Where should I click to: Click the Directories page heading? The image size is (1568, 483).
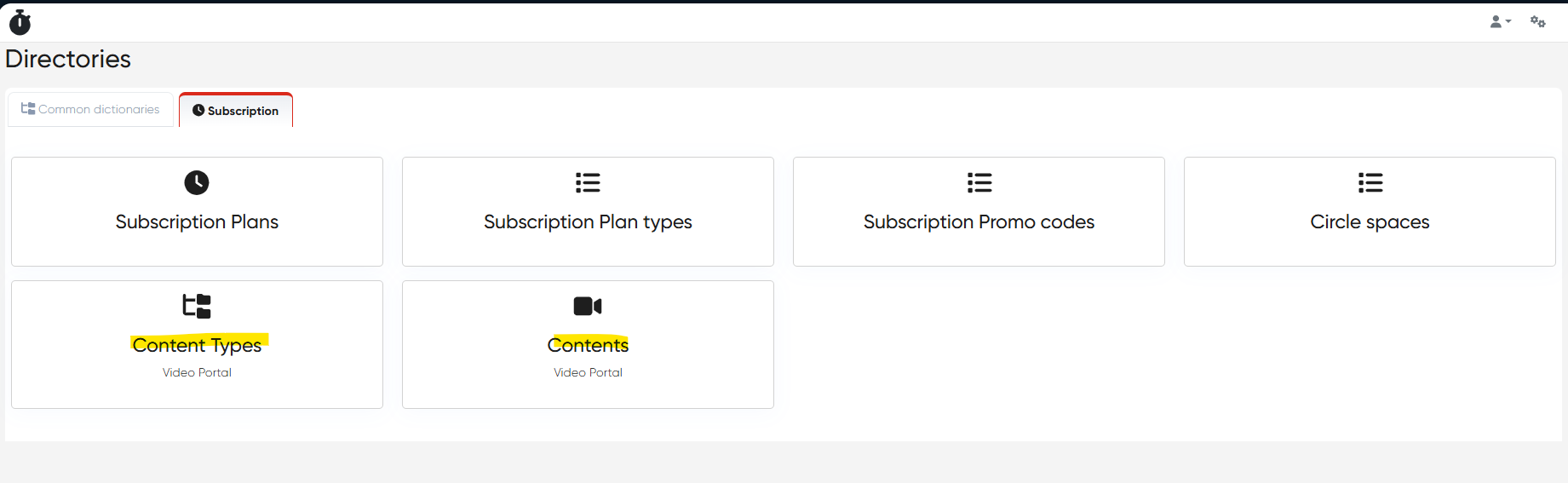click(68, 59)
